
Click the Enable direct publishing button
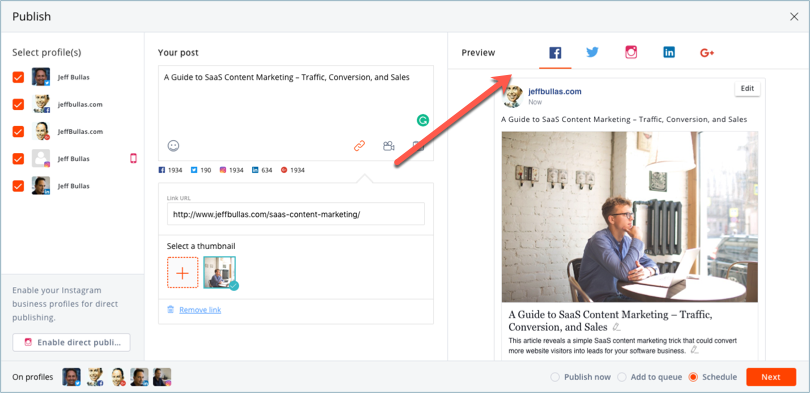(x=71, y=342)
